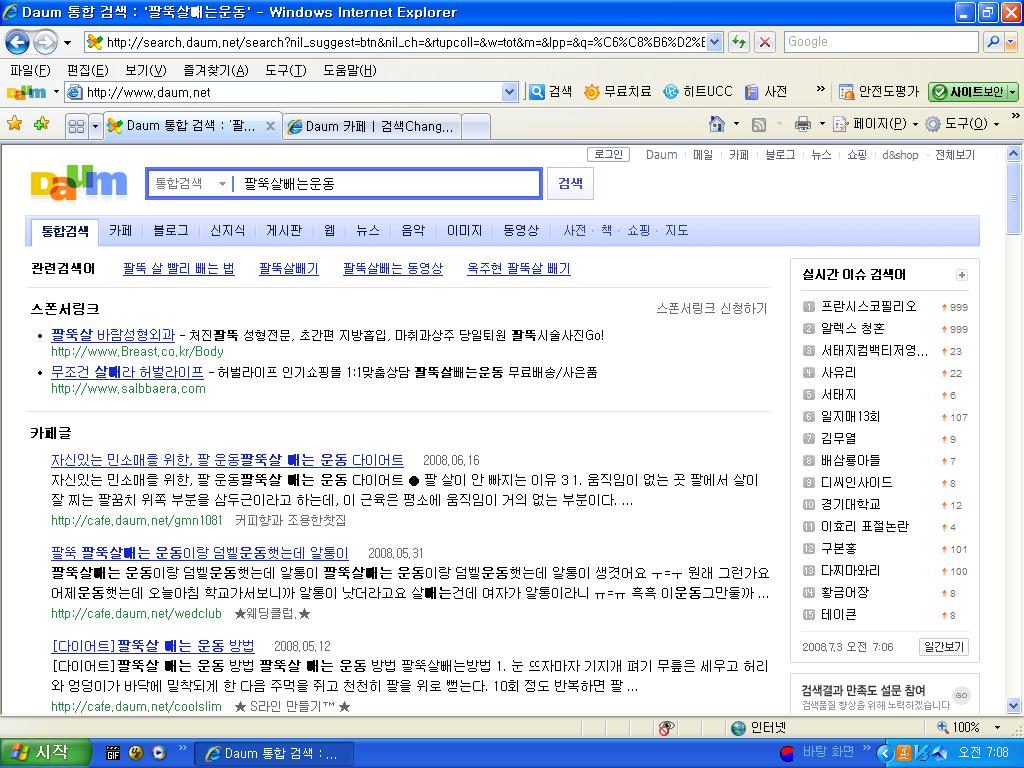The image size is (1024, 768).
Task: Open the recent pages dropdown arrow
Action: [67, 43]
